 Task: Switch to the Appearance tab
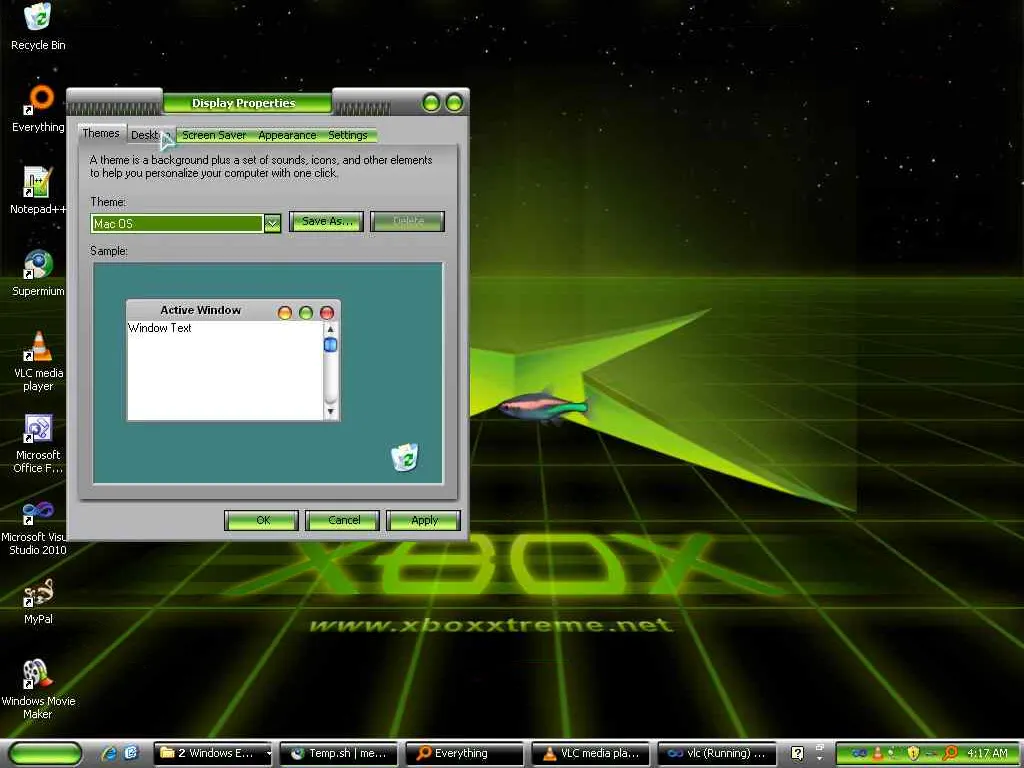click(x=287, y=135)
